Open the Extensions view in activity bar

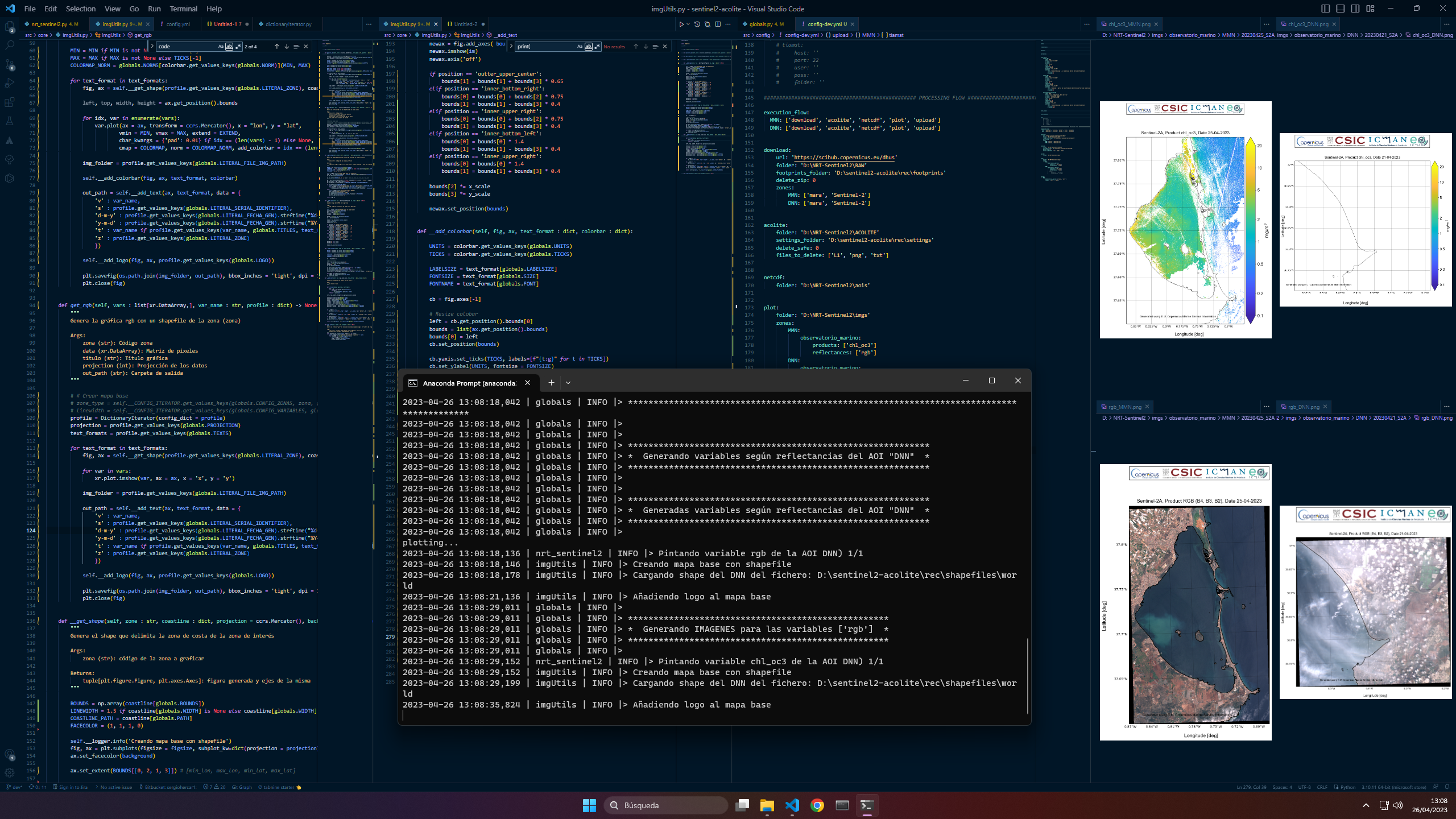point(10,102)
